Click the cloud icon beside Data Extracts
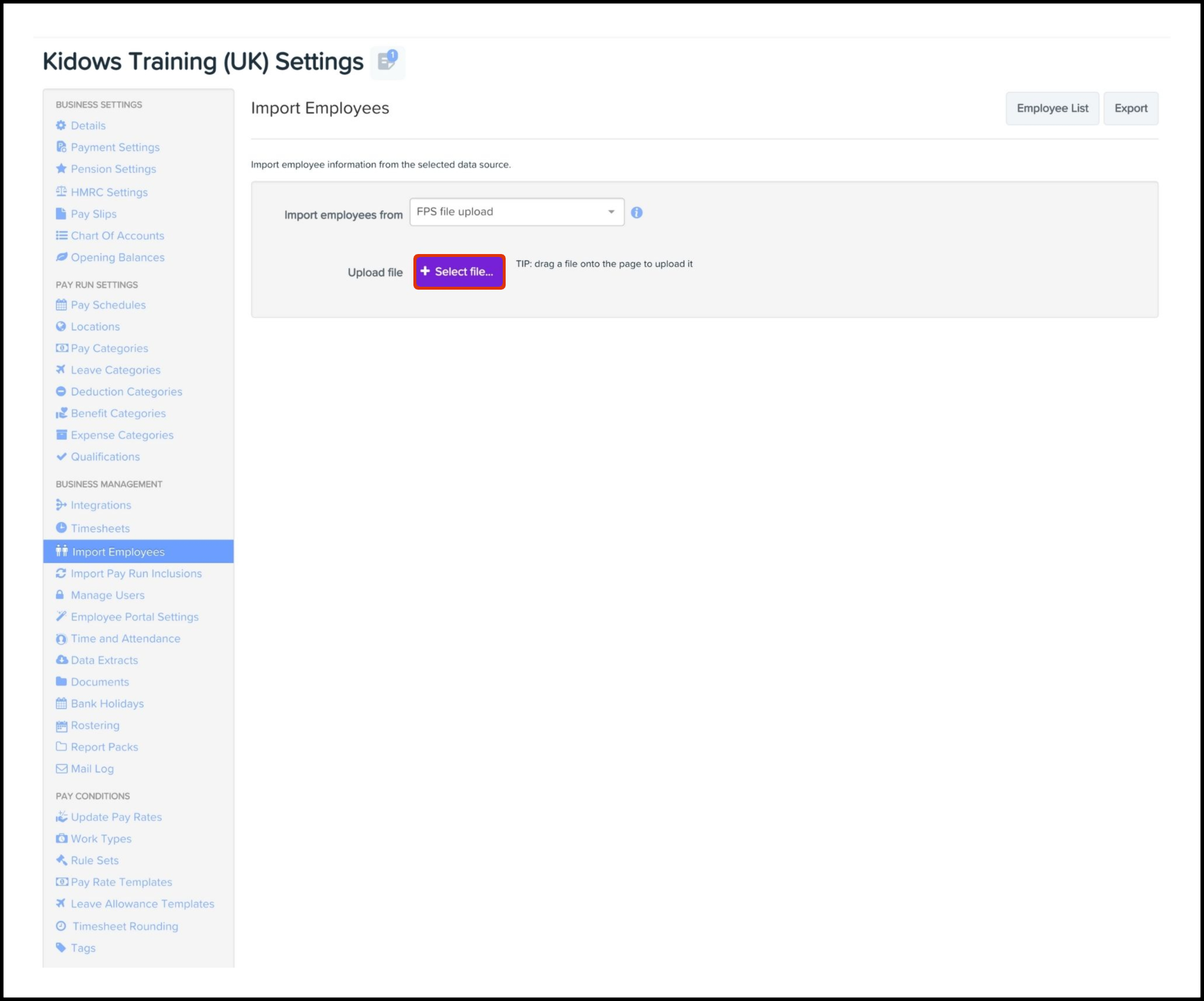Image resolution: width=1204 pixels, height=1001 pixels. (x=61, y=660)
